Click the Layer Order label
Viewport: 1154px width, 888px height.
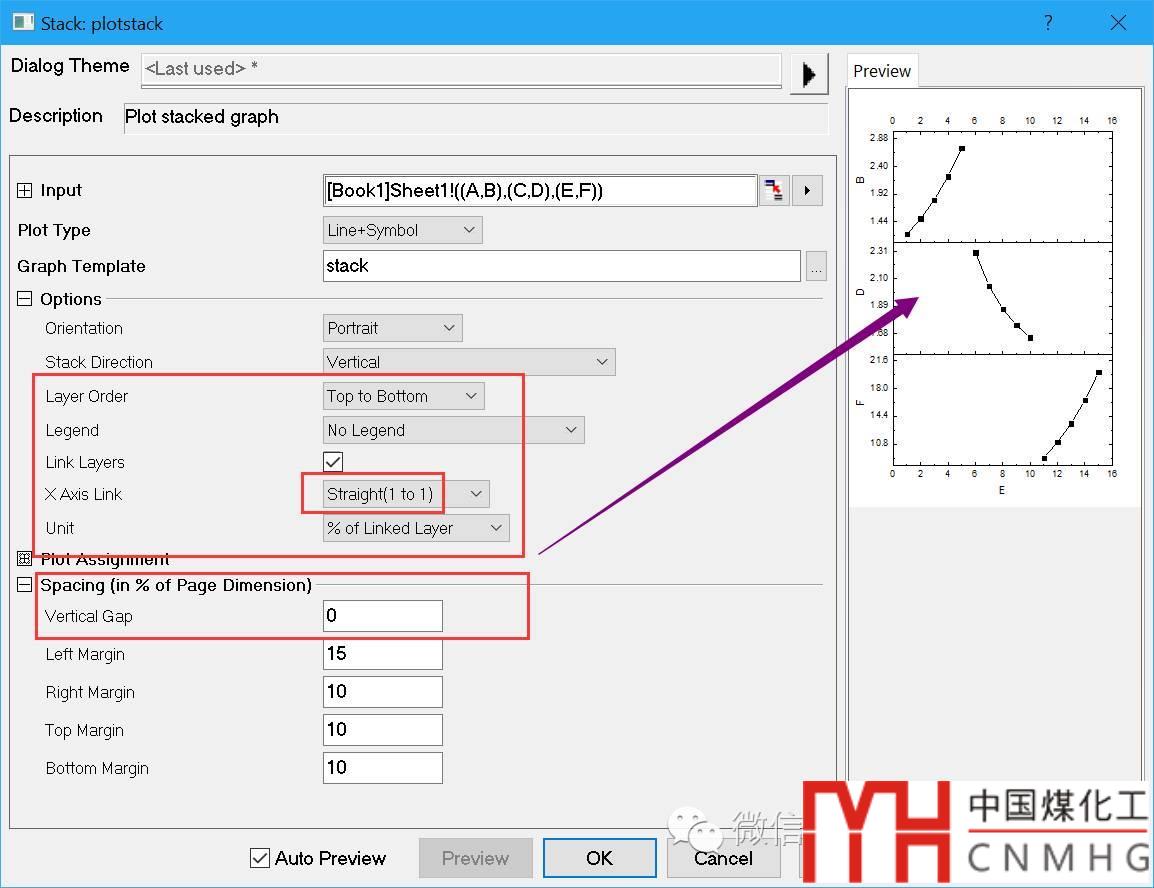point(87,396)
